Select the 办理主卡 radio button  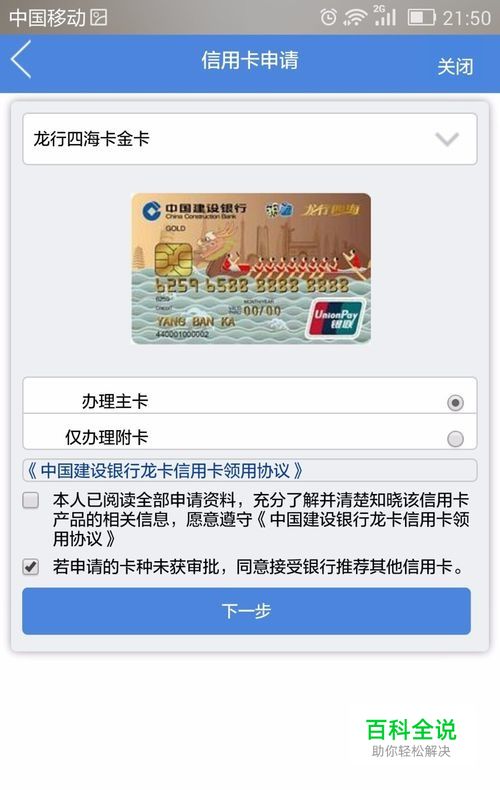pos(455,403)
